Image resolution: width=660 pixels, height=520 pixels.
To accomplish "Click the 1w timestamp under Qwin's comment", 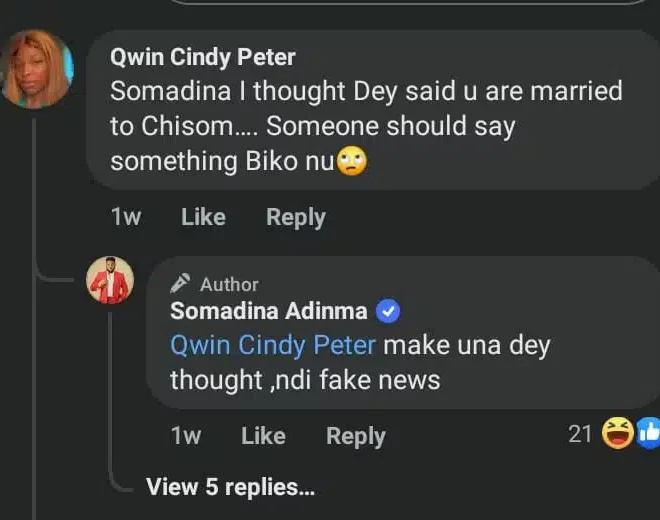I will pos(125,217).
